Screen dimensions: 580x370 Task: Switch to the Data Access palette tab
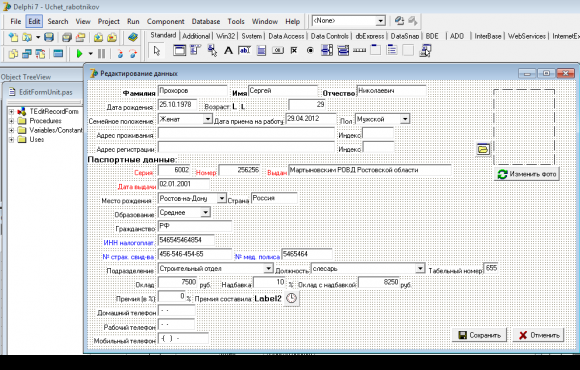pyautogui.click(x=286, y=36)
